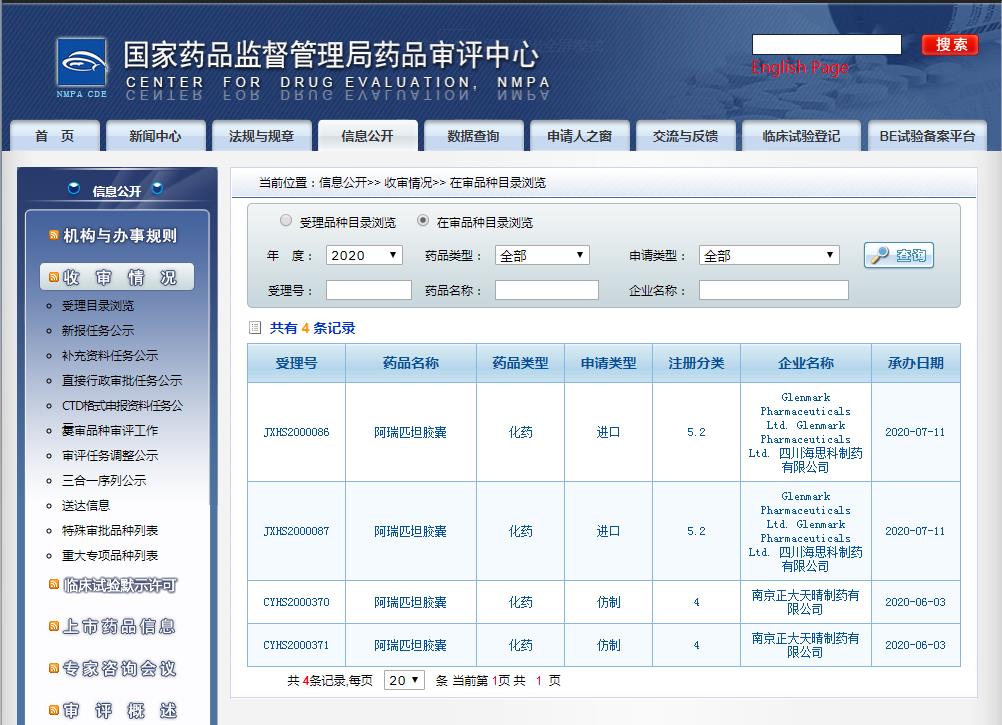
Task: Open the 专家咨询会议 section
Action: click(x=119, y=668)
